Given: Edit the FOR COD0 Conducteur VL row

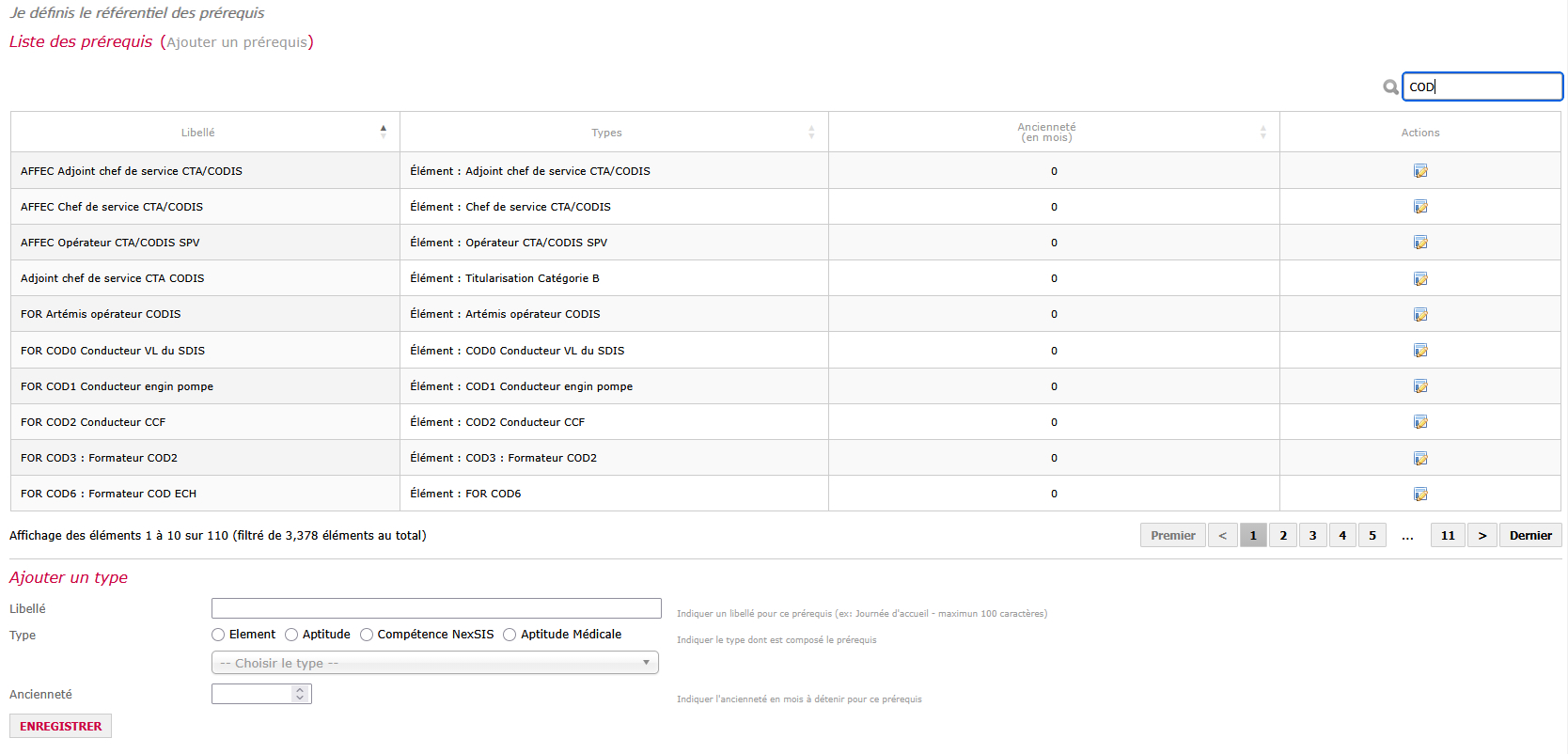Looking at the screenshot, I should (x=1420, y=351).
